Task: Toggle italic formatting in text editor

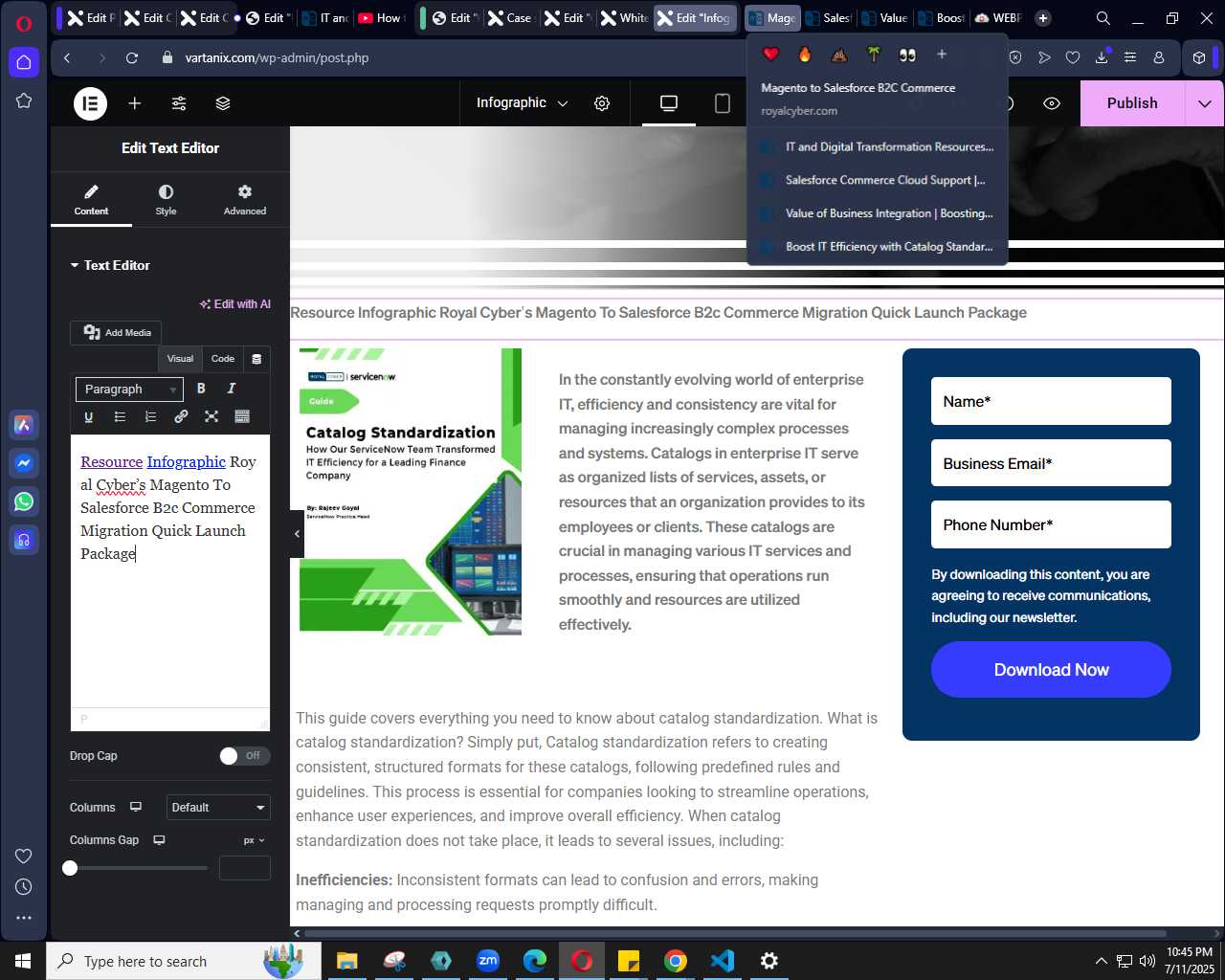Action: tap(231, 389)
